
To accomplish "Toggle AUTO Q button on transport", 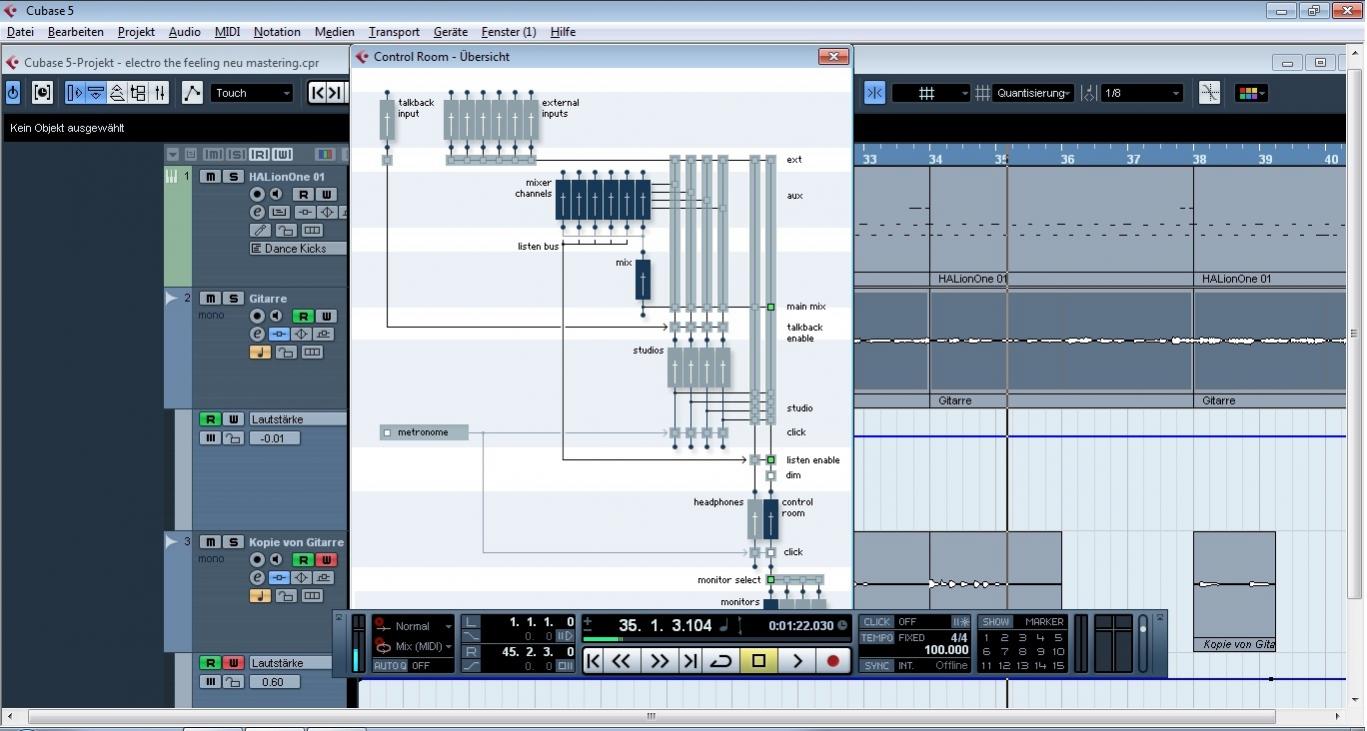I will (390, 666).
